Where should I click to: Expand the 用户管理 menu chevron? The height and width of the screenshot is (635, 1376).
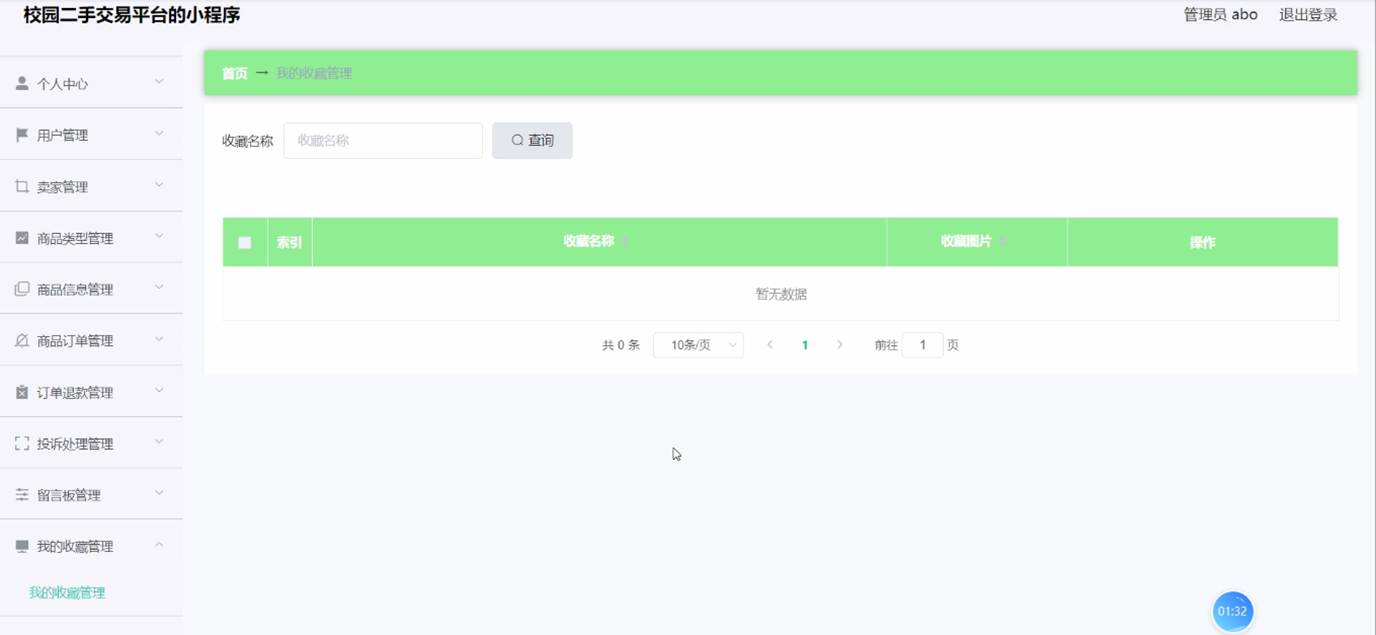coord(159,133)
